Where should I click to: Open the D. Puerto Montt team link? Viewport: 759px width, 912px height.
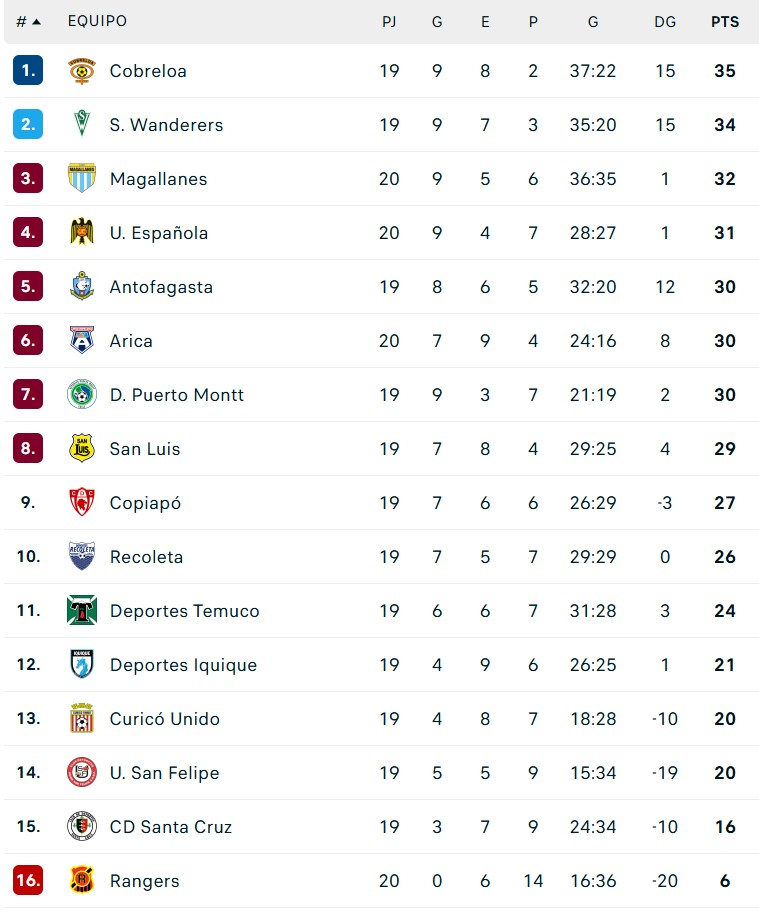pyautogui.click(x=177, y=395)
